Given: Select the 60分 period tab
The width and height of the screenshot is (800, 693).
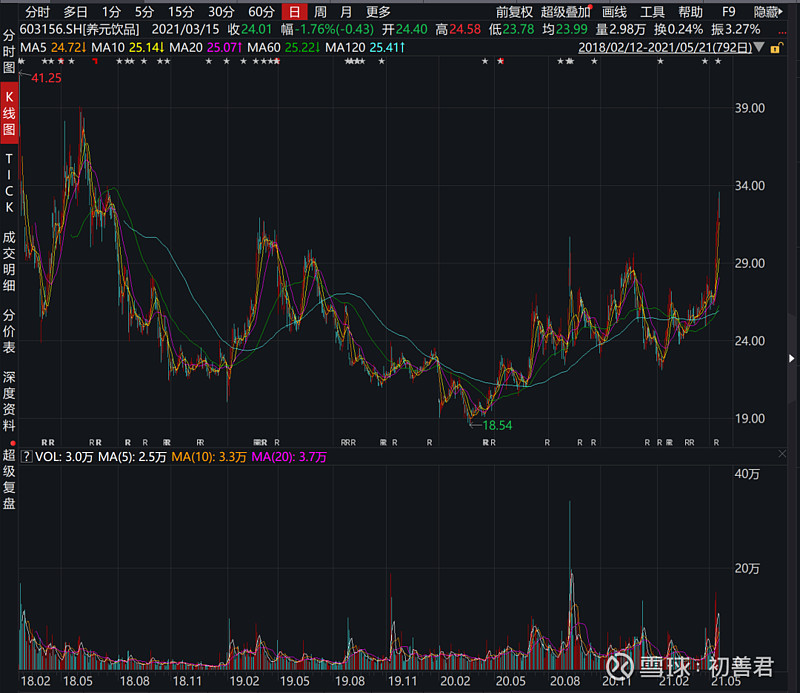Looking at the screenshot, I should [x=261, y=12].
